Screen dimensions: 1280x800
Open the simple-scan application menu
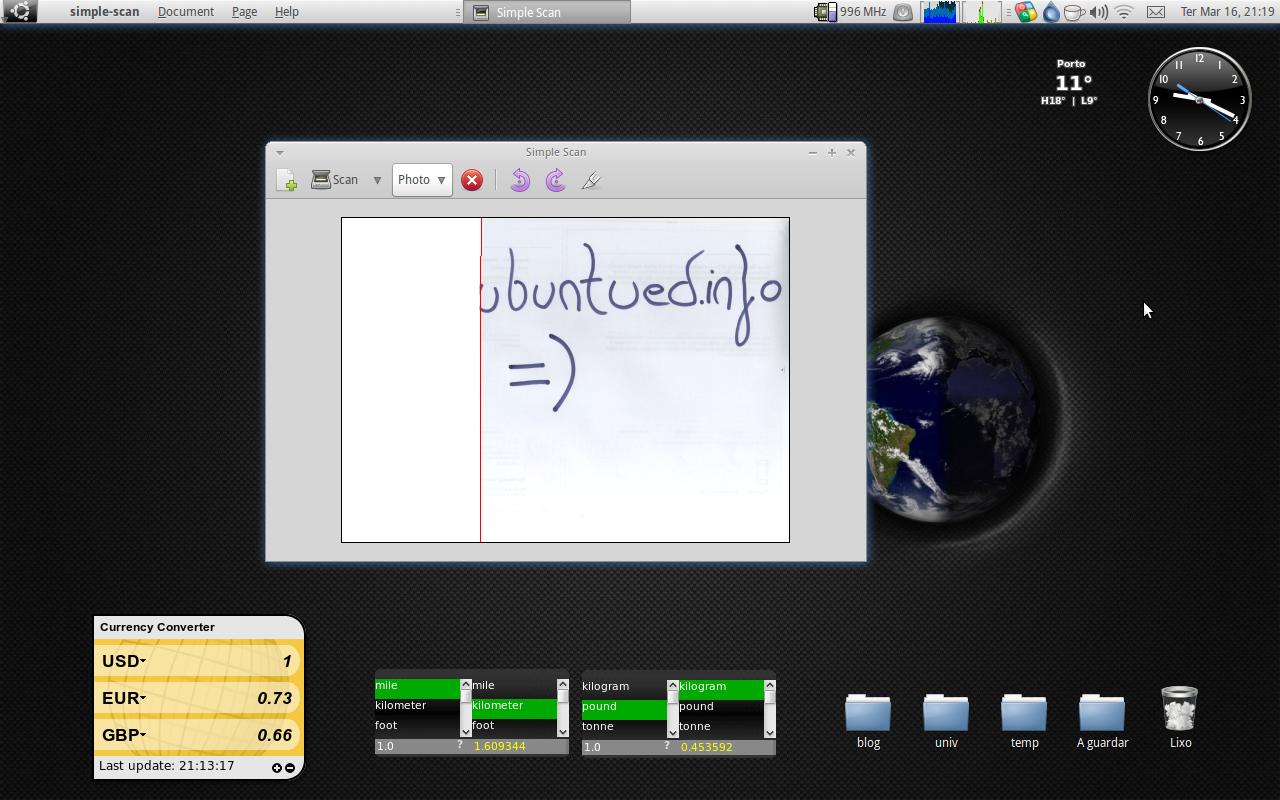point(104,12)
